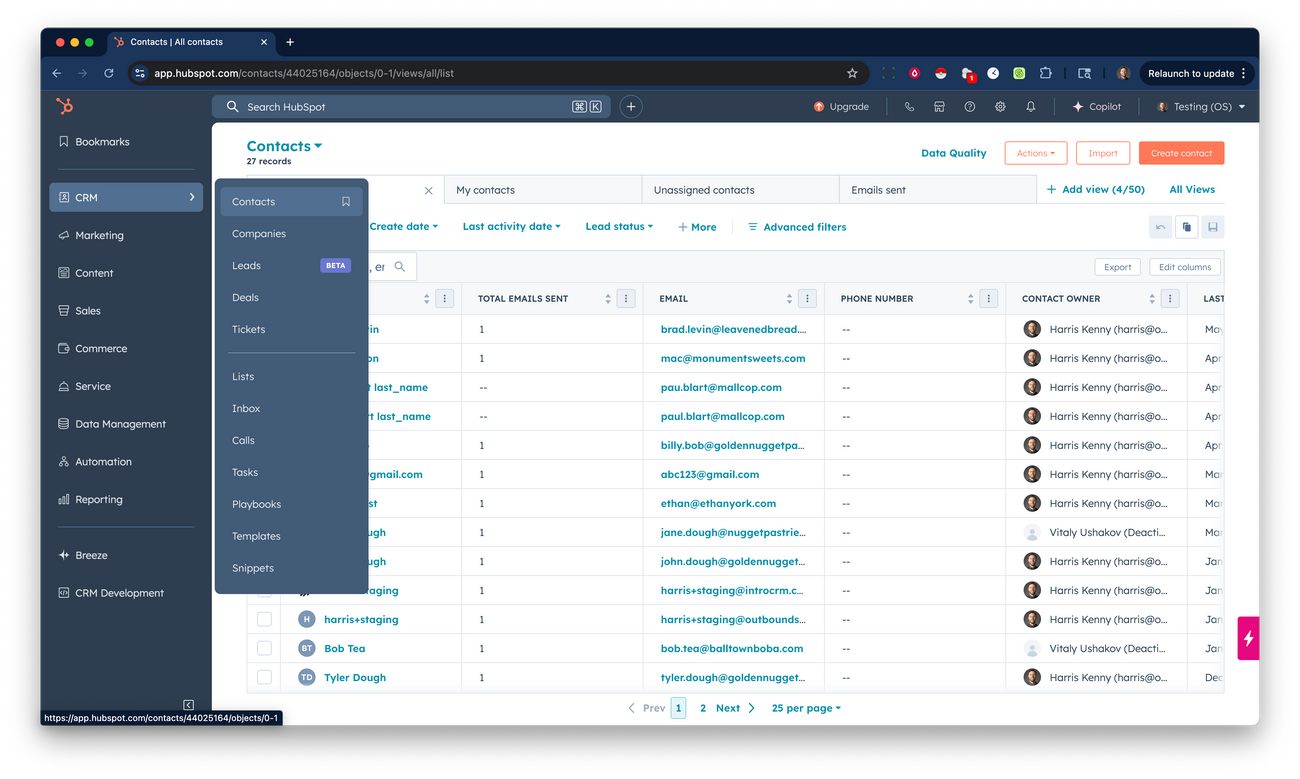This screenshot has width=1300, height=779.
Task: Click the help question-mark icon
Action: point(968,105)
